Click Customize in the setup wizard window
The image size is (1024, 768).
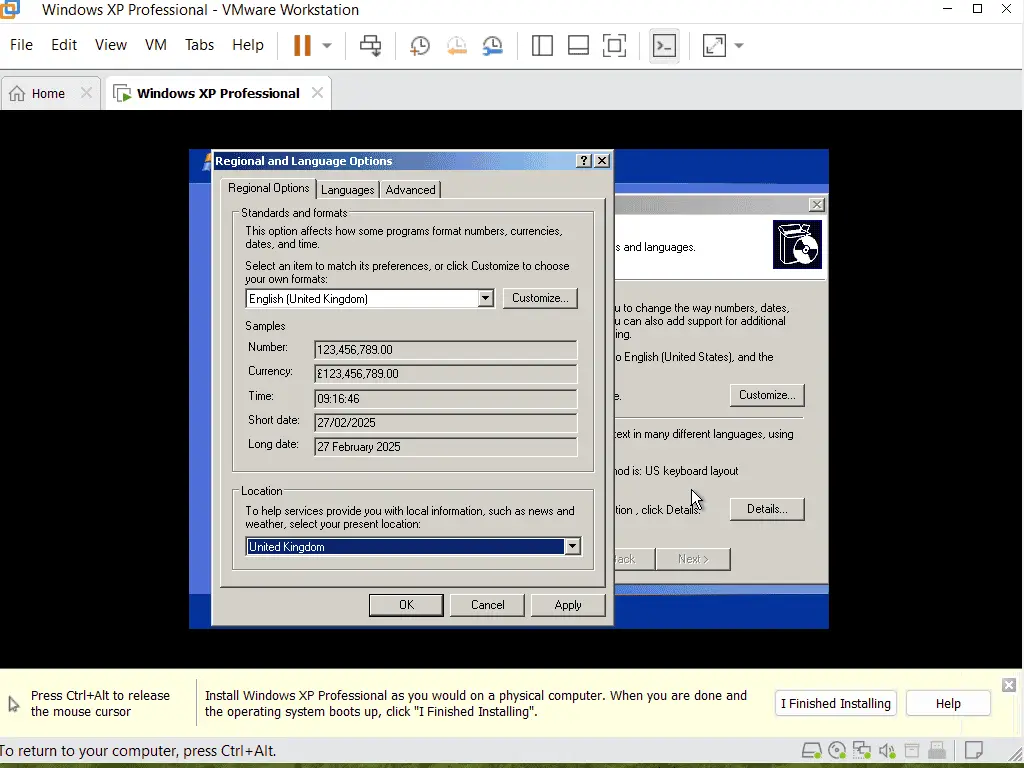767,395
